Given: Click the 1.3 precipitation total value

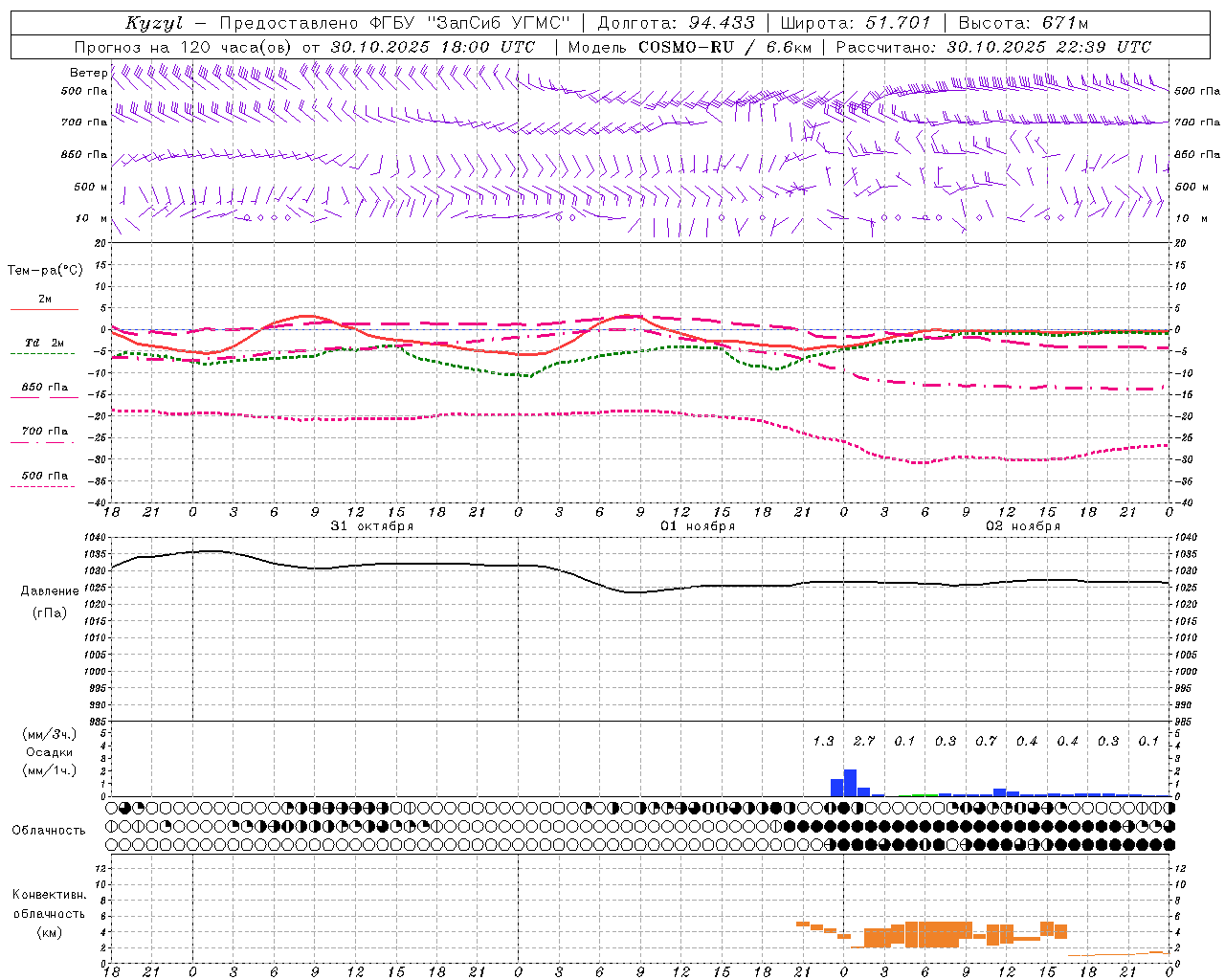Looking at the screenshot, I should pos(823,742).
